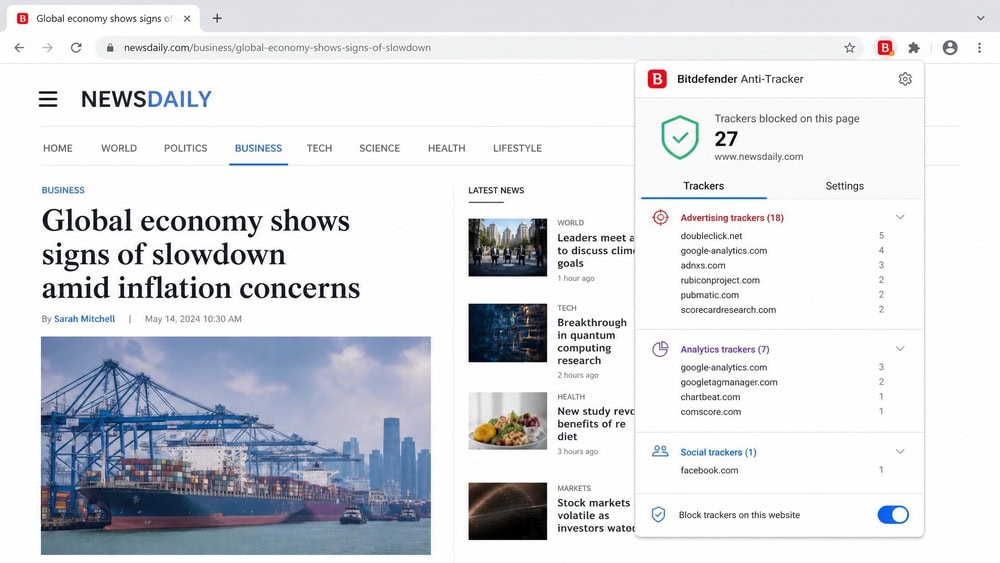View site padlock information

[x=110, y=48]
